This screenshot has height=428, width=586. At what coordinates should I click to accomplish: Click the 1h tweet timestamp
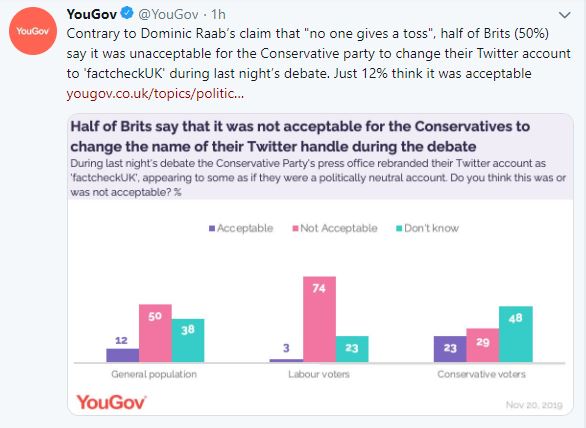(x=218, y=14)
